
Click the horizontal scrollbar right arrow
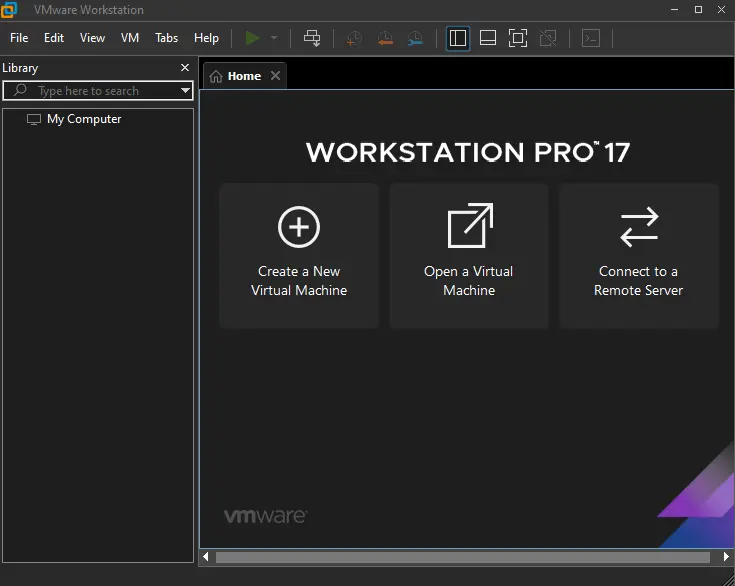[726, 557]
